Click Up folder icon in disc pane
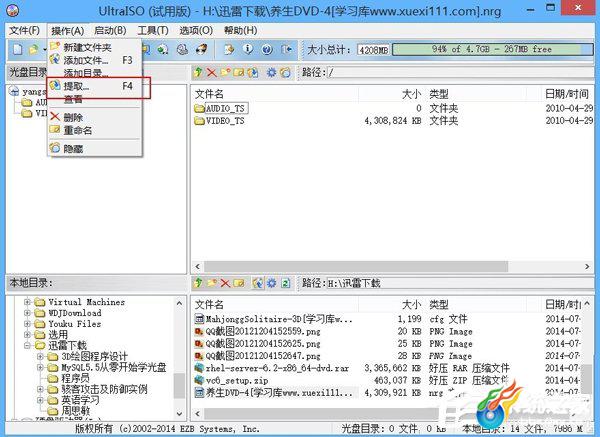The width and height of the screenshot is (600, 437). pyautogui.click(x=198, y=72)
